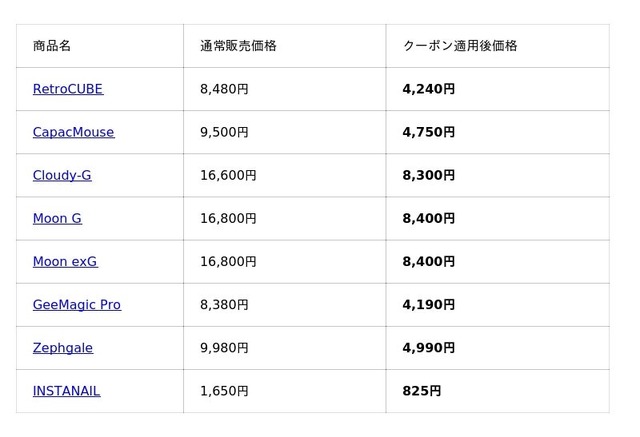The image size is (640, 437).
Task: Click Zephgale's 9,980円 regular price
Action: click(224, 348)
